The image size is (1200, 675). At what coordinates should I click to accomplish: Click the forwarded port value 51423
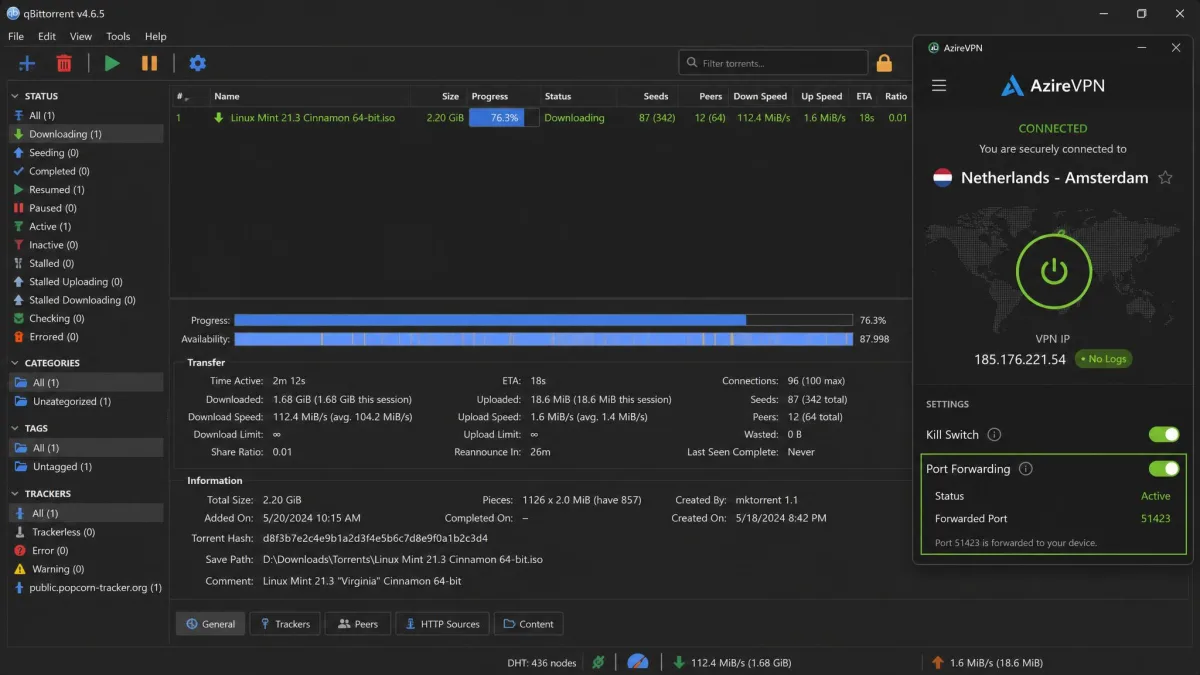pyautogui.click(x=1155, y=519)
